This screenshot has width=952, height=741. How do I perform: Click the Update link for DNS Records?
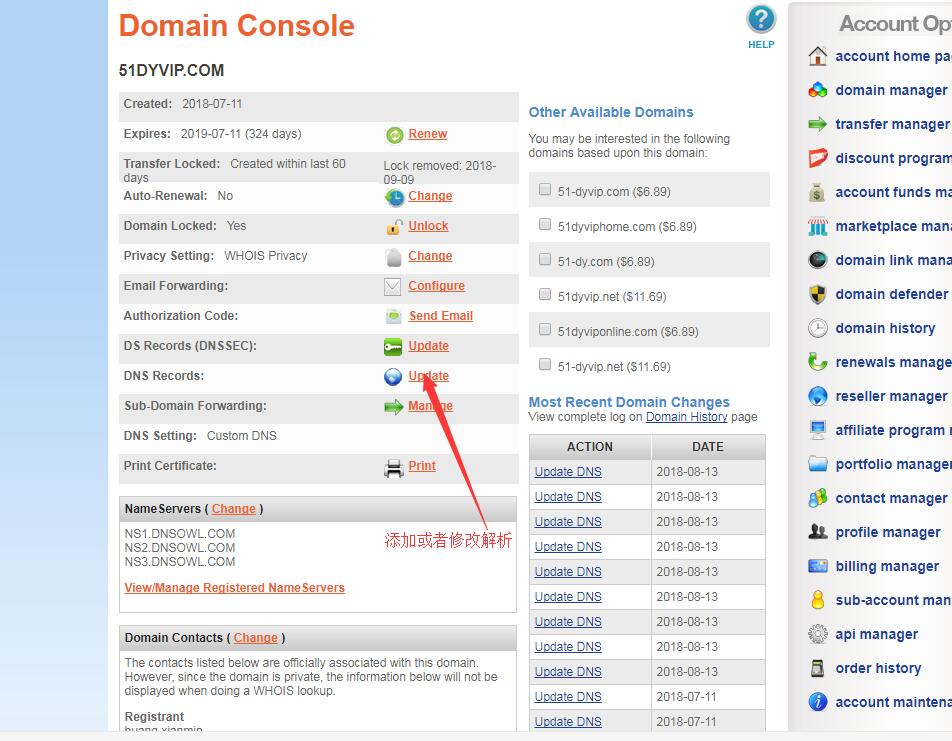[x=428, y=376]
